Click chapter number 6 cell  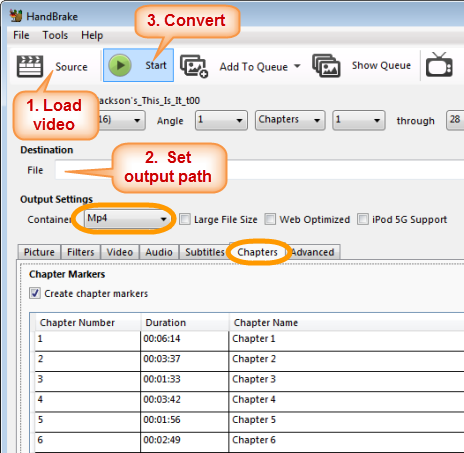[88, 442]
